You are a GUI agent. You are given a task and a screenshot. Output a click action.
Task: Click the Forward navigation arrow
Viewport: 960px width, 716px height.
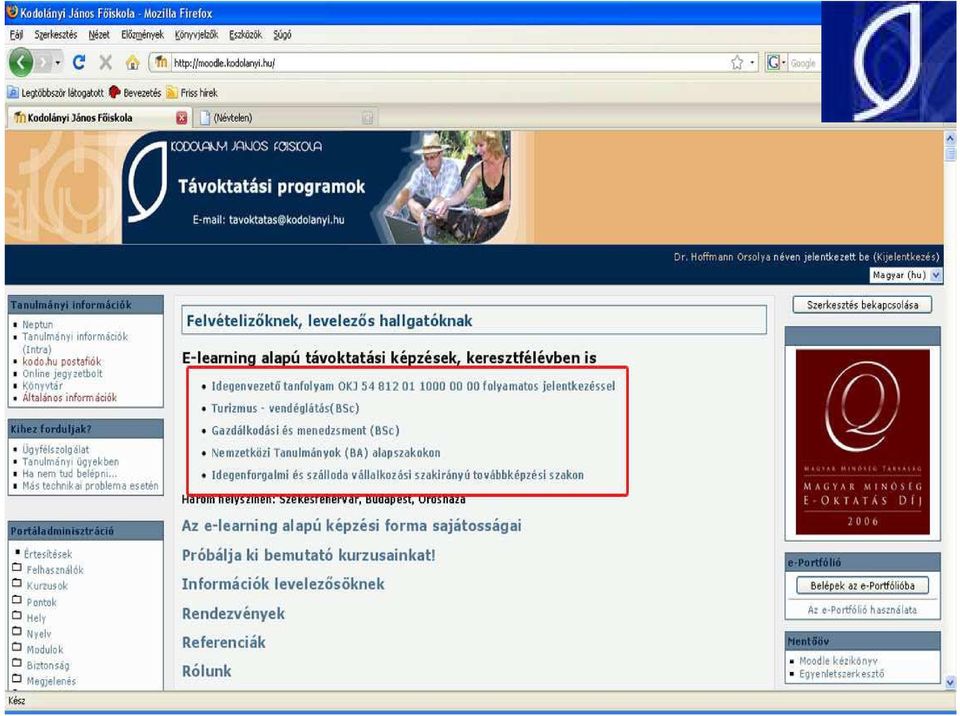(x=43, y=62)
